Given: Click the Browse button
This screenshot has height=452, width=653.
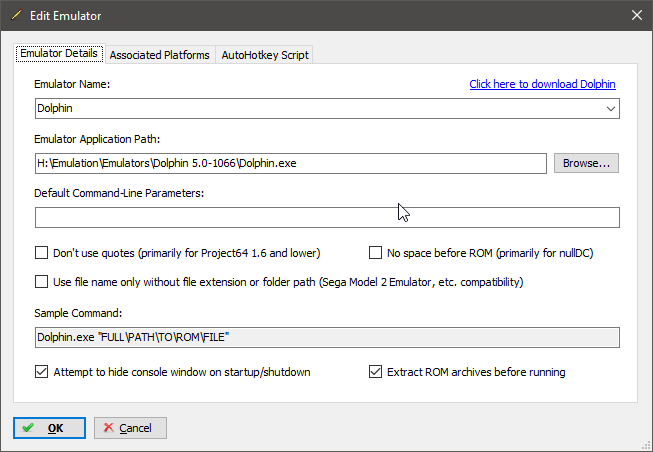Looking at the screenshot, I should 586,163.
